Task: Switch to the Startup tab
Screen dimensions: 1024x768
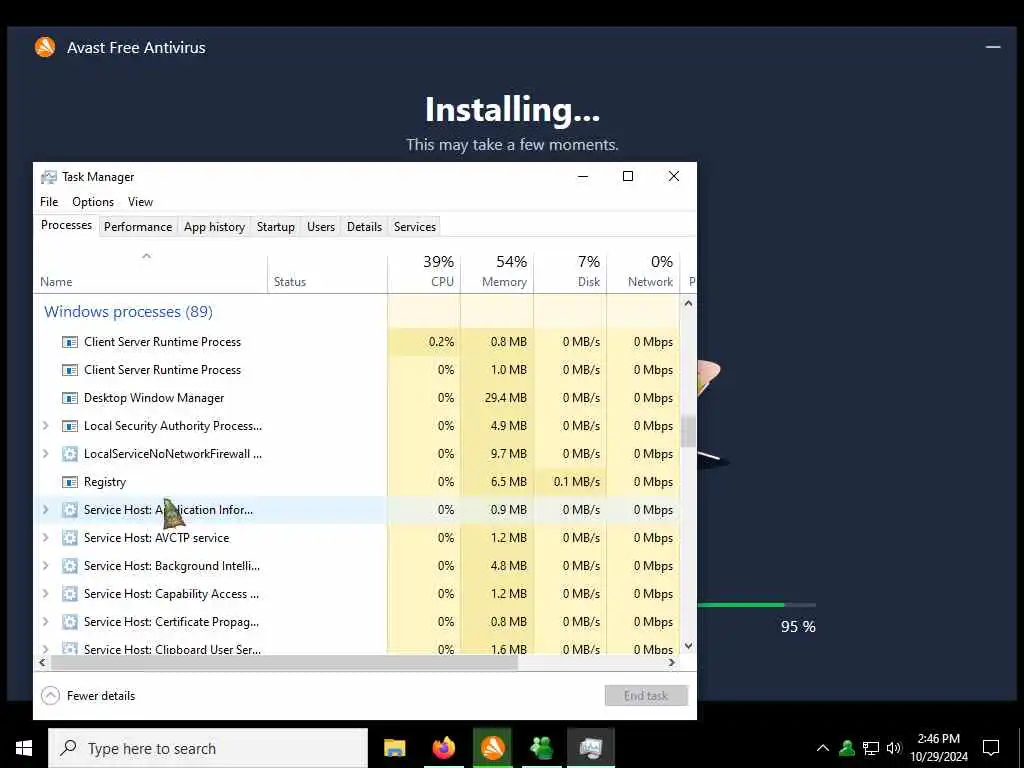Action: coord(276,227)
